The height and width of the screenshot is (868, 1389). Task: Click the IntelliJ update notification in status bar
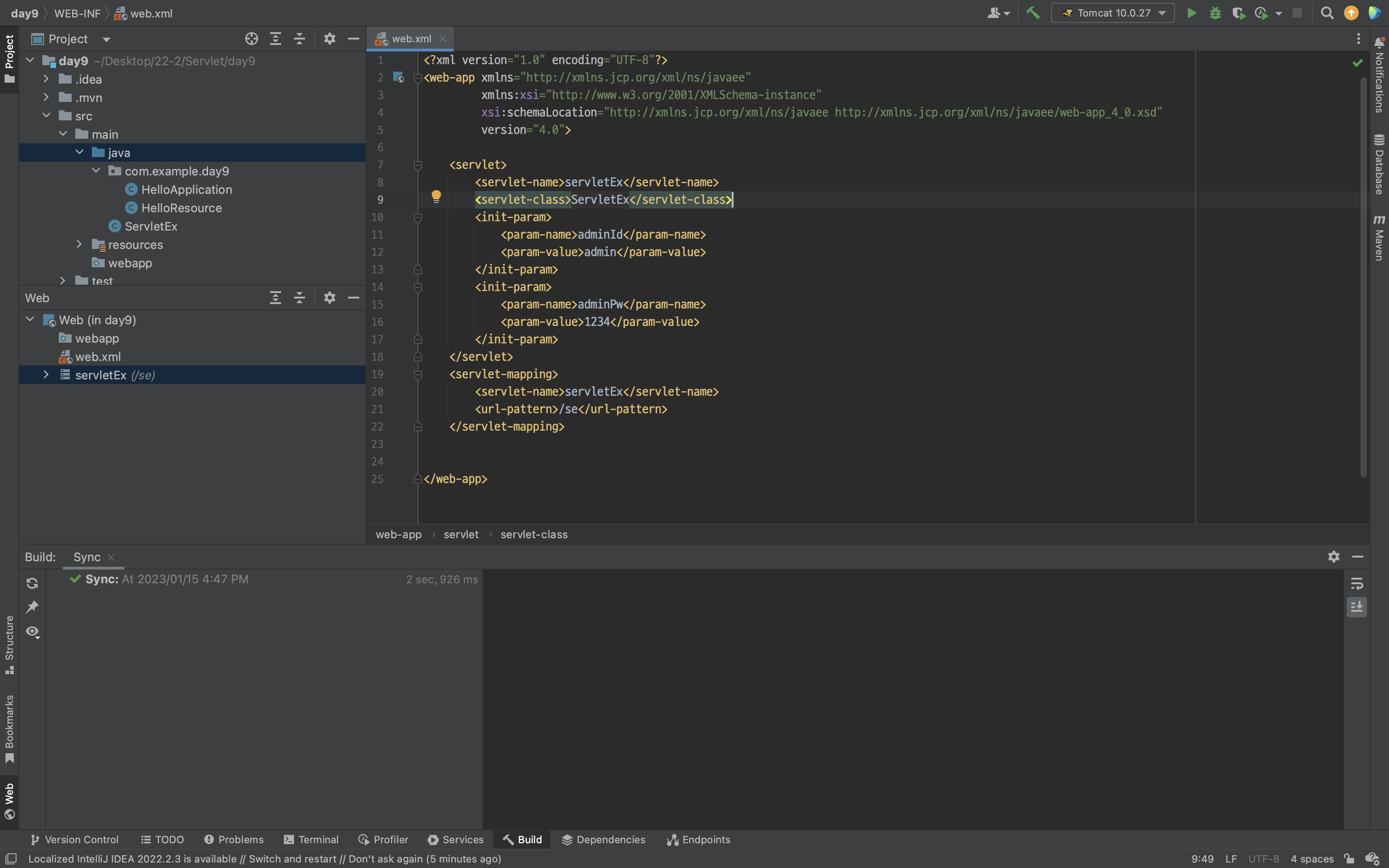(x=265, y=859)
